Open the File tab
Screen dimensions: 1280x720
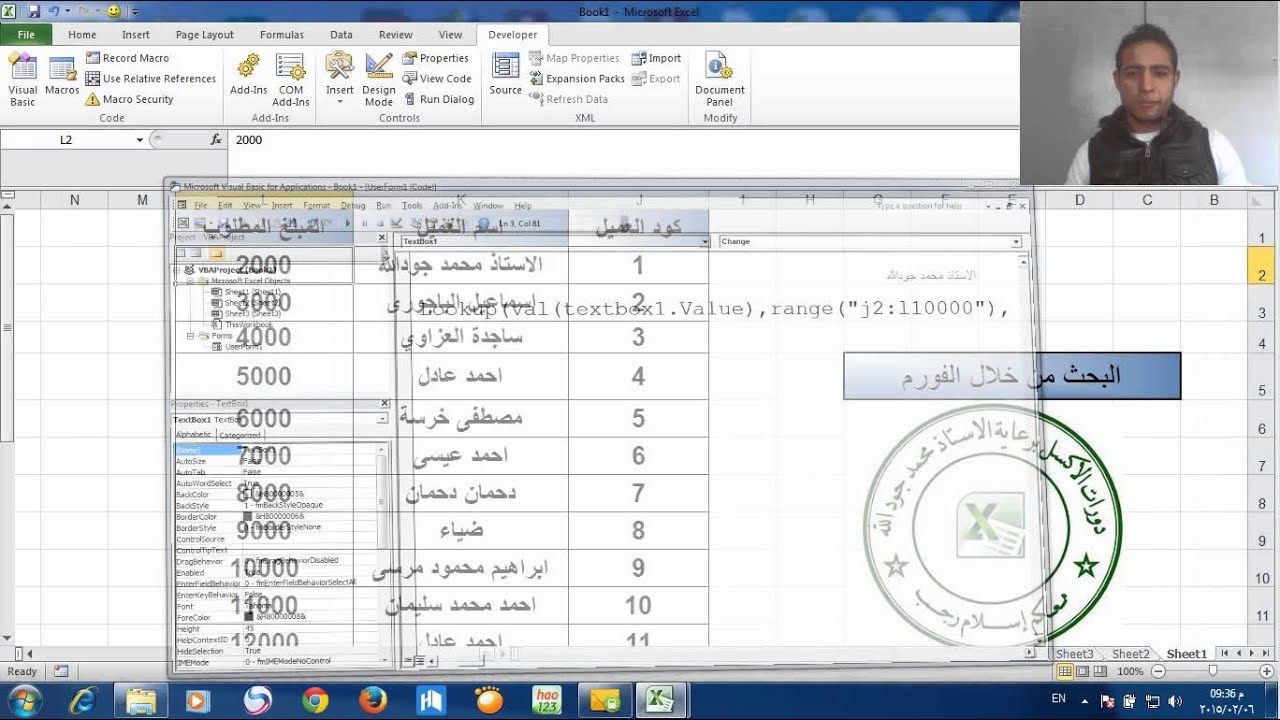coord(26,34)
